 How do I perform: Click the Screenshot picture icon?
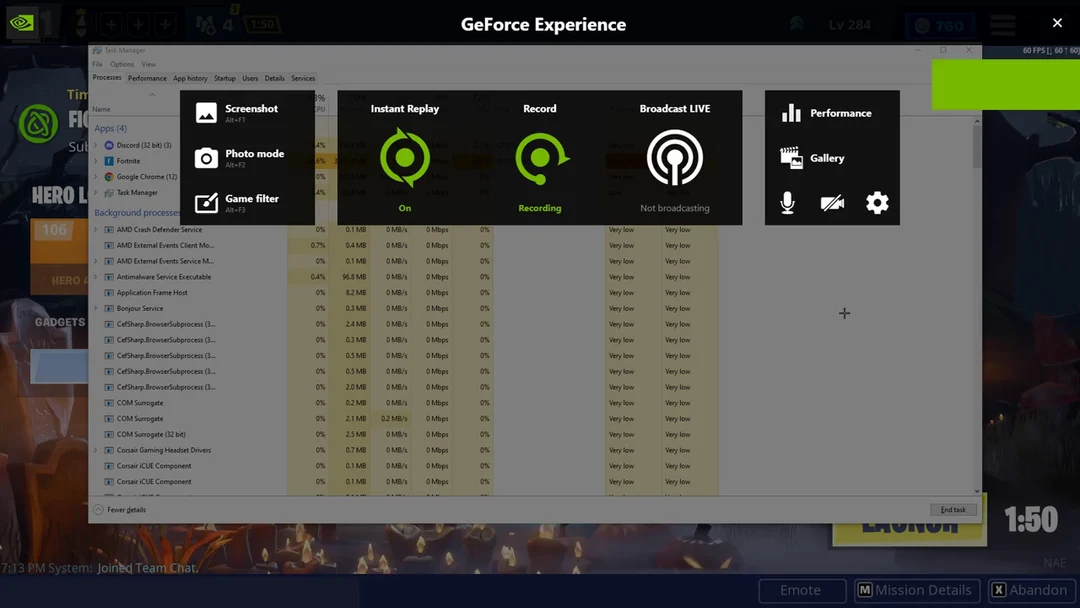coord(206,113)
